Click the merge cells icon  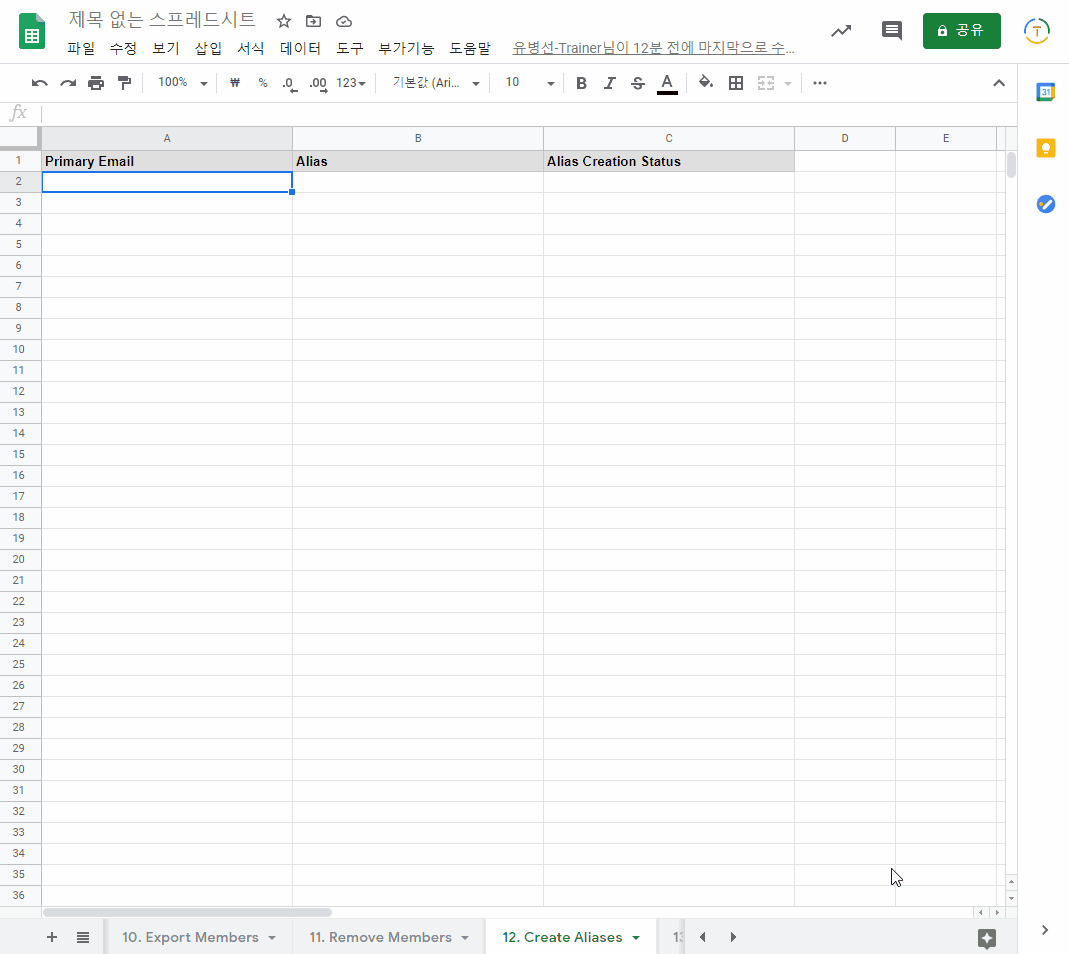(766, 83)
